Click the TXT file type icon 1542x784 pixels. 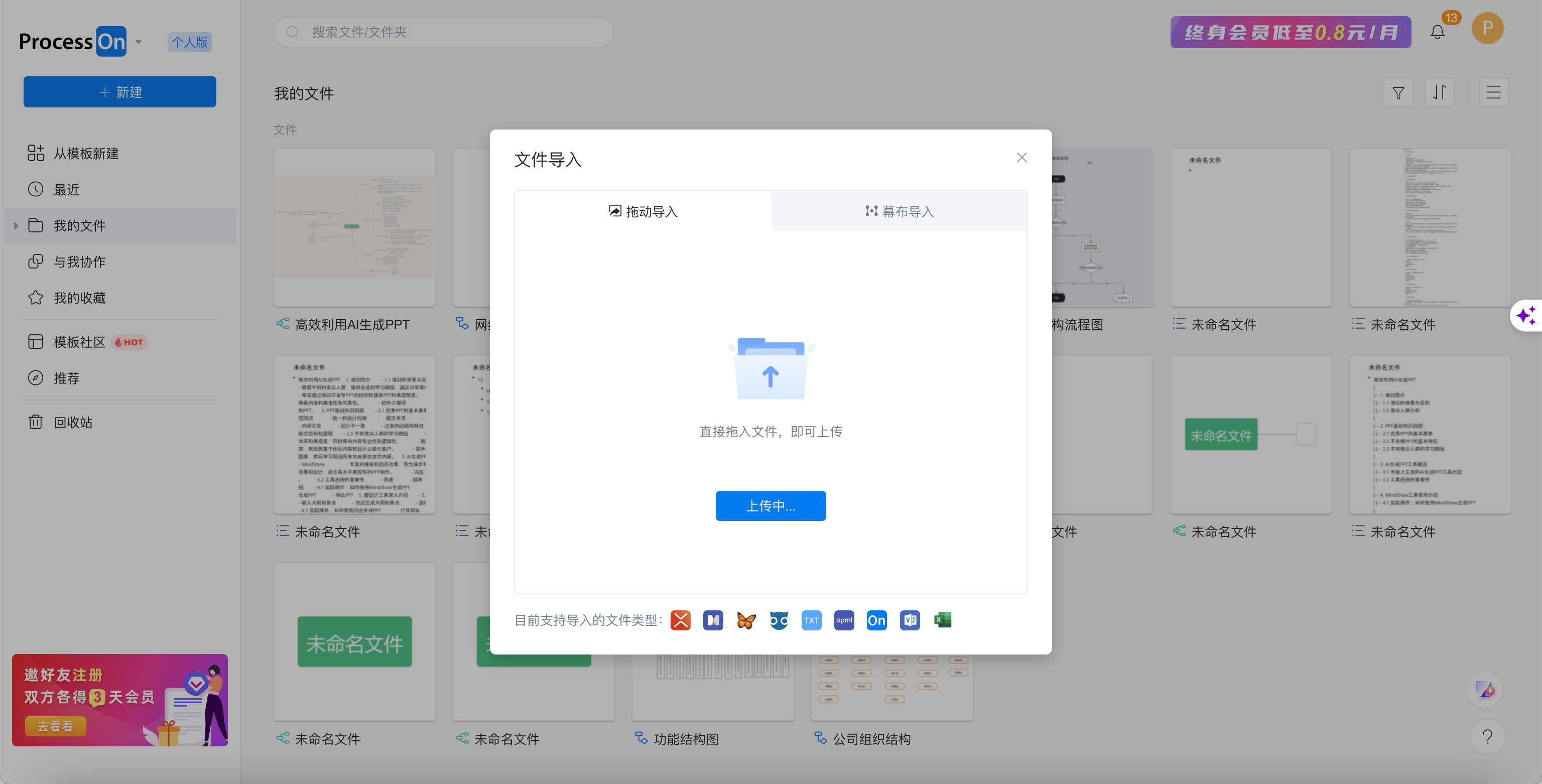pos(811,620)
